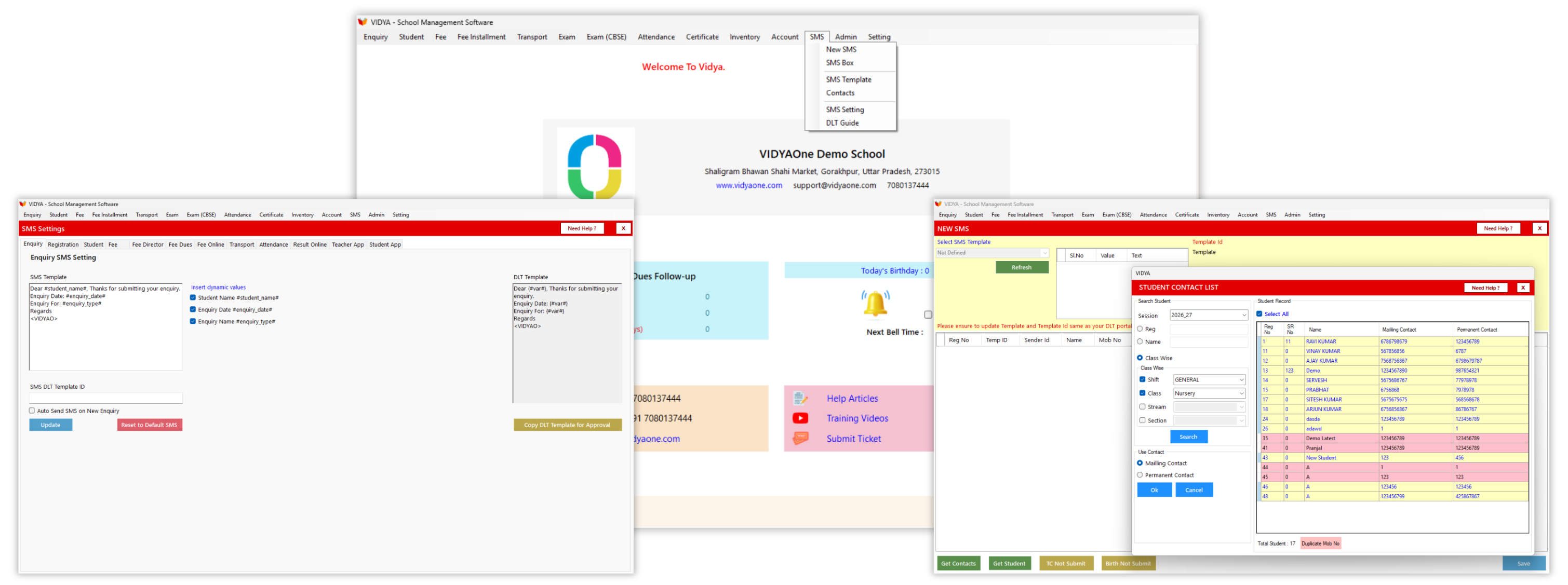Image resolution: width=1568 pixels, height=585 pixels.
Task: Open the Select SMS Template Not Defined dropdown
Action: click(992, 253)
